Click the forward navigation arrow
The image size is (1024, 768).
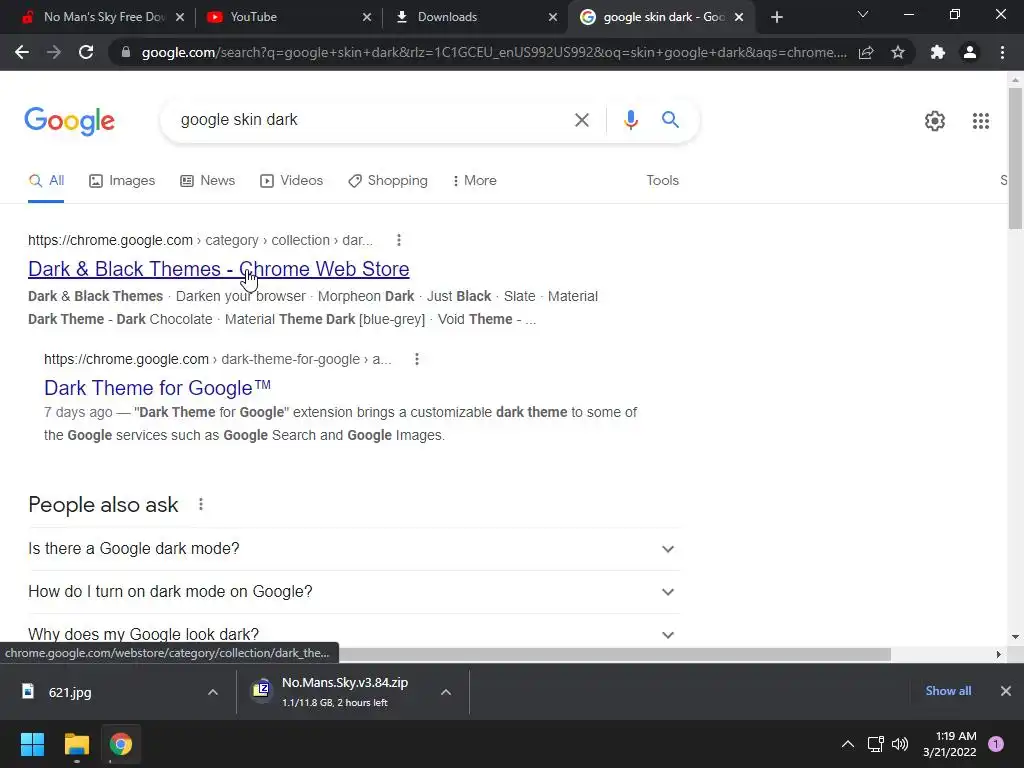54,52
